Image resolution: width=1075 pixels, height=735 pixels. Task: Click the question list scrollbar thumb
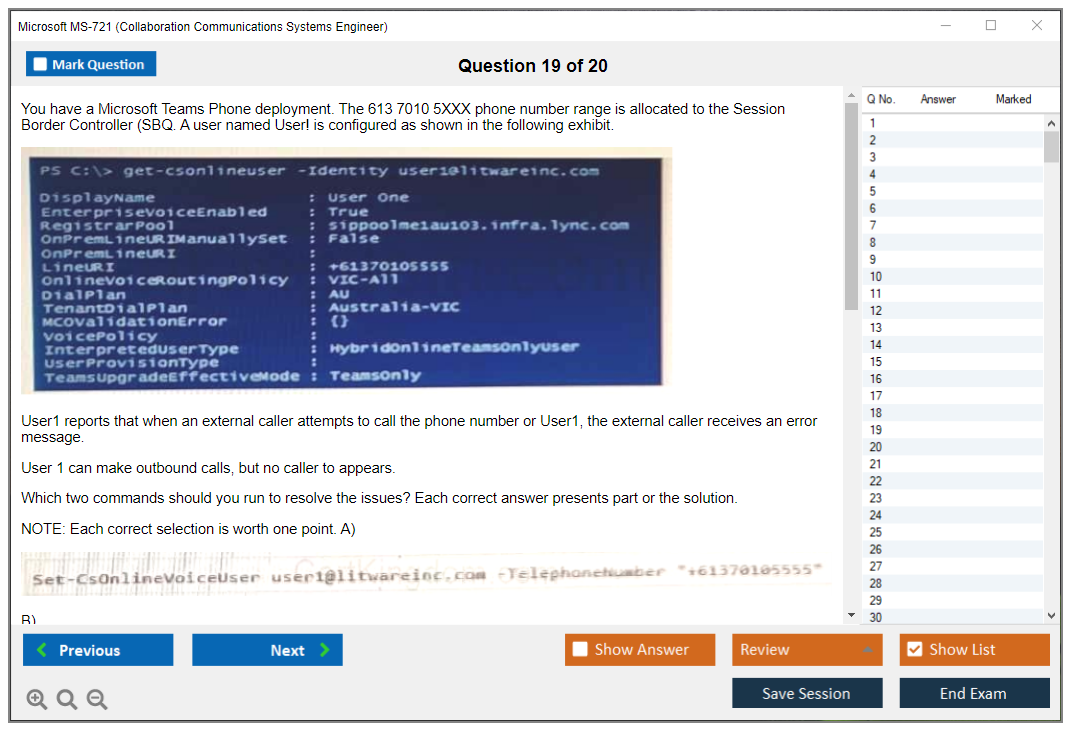(x=1051, y=147)
